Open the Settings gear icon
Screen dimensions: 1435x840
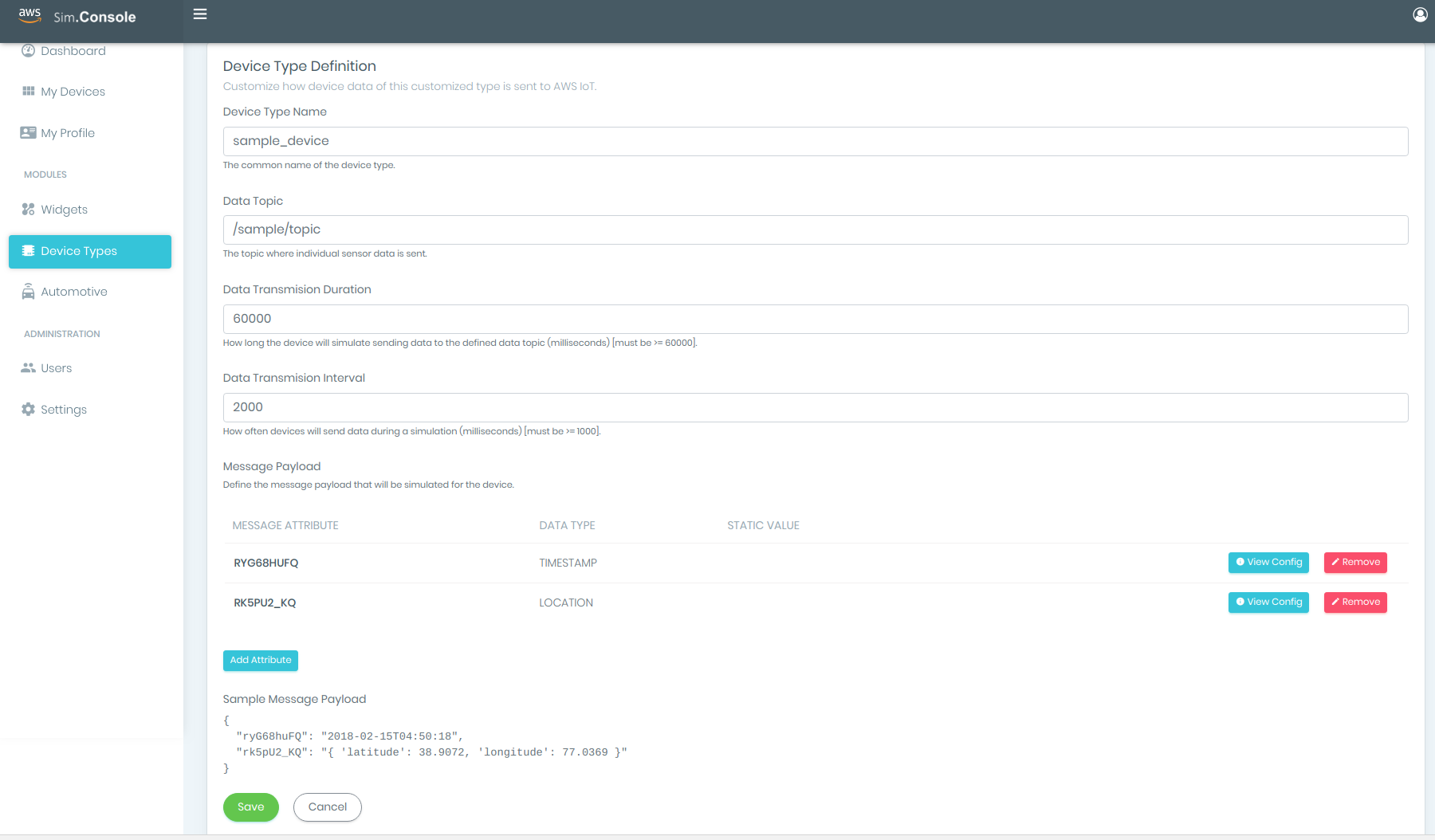28,409
